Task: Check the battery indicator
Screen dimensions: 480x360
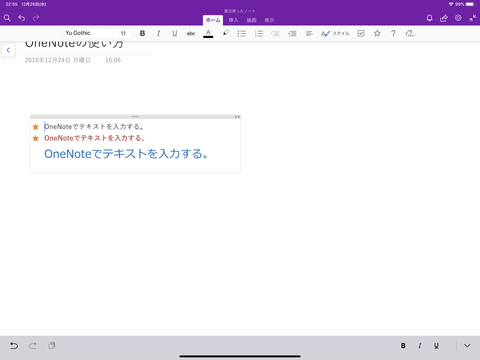Action: (470, 4)
